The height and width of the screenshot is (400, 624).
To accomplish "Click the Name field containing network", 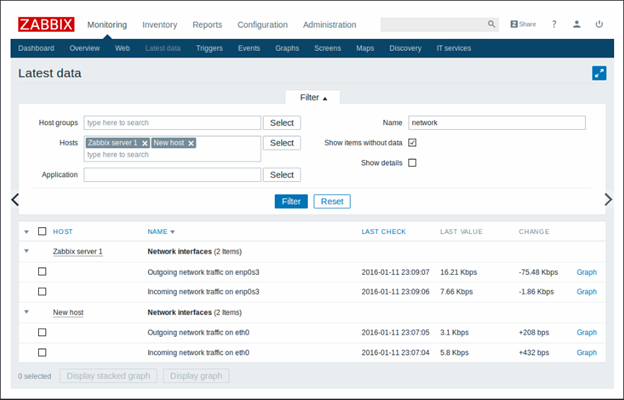I will click(497, 123).
